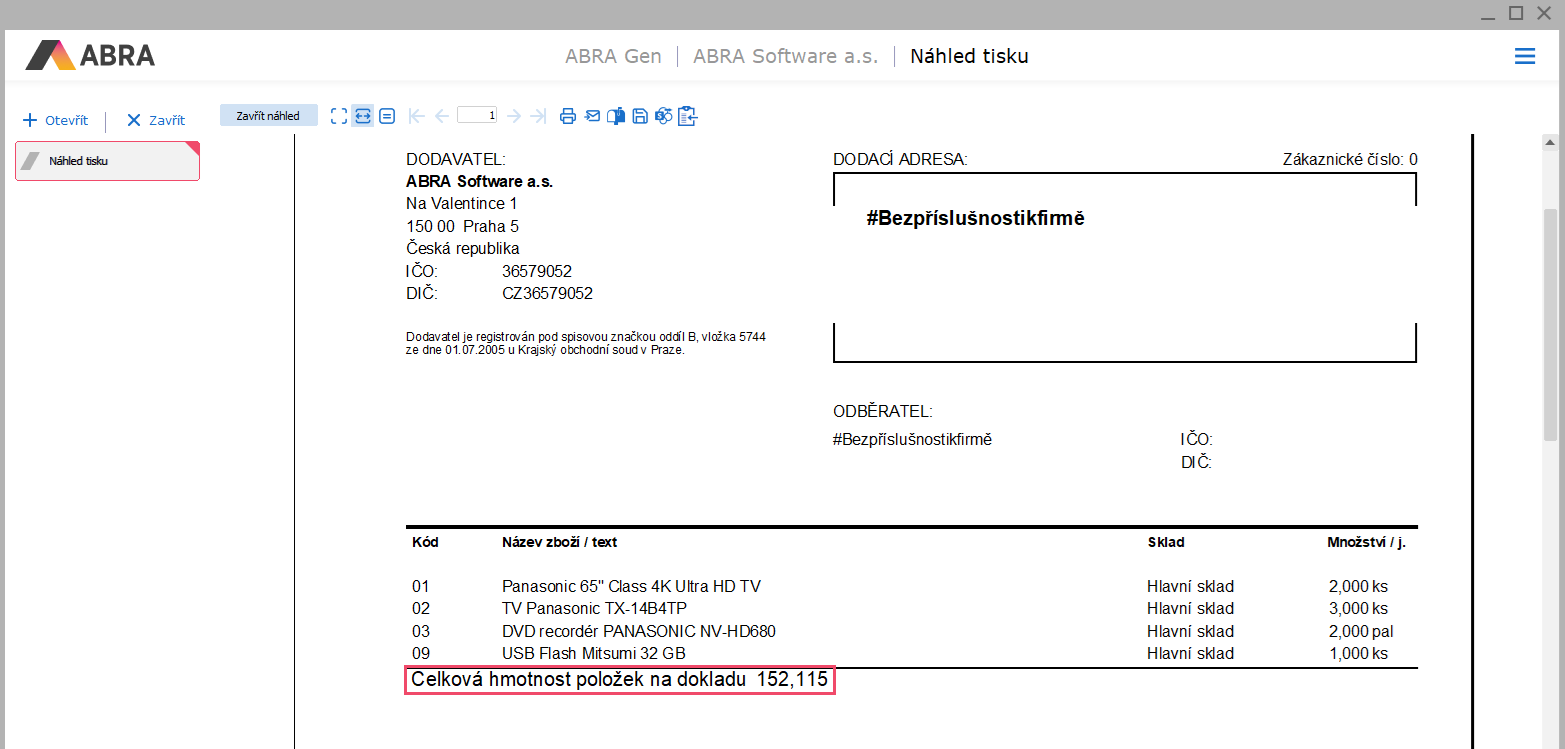Click the page number field
Image resolution: width=1565 pixels, height=749 pixels.
477,115
